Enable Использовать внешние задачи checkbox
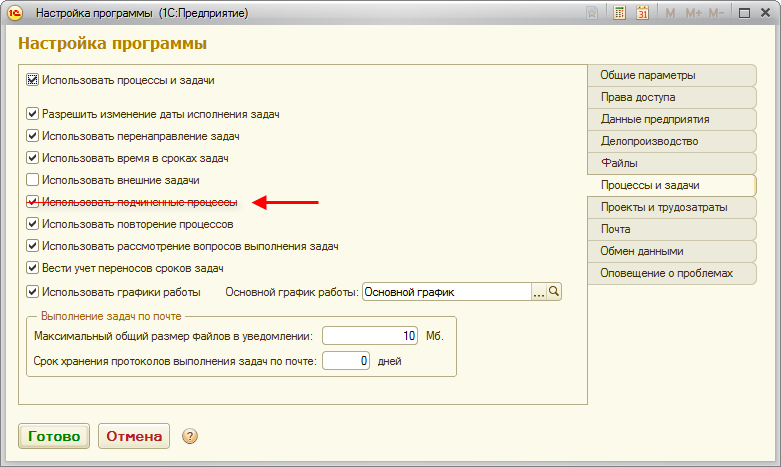Image resolution: width=781 pixels, height=467 pixels. coord(32,179)
